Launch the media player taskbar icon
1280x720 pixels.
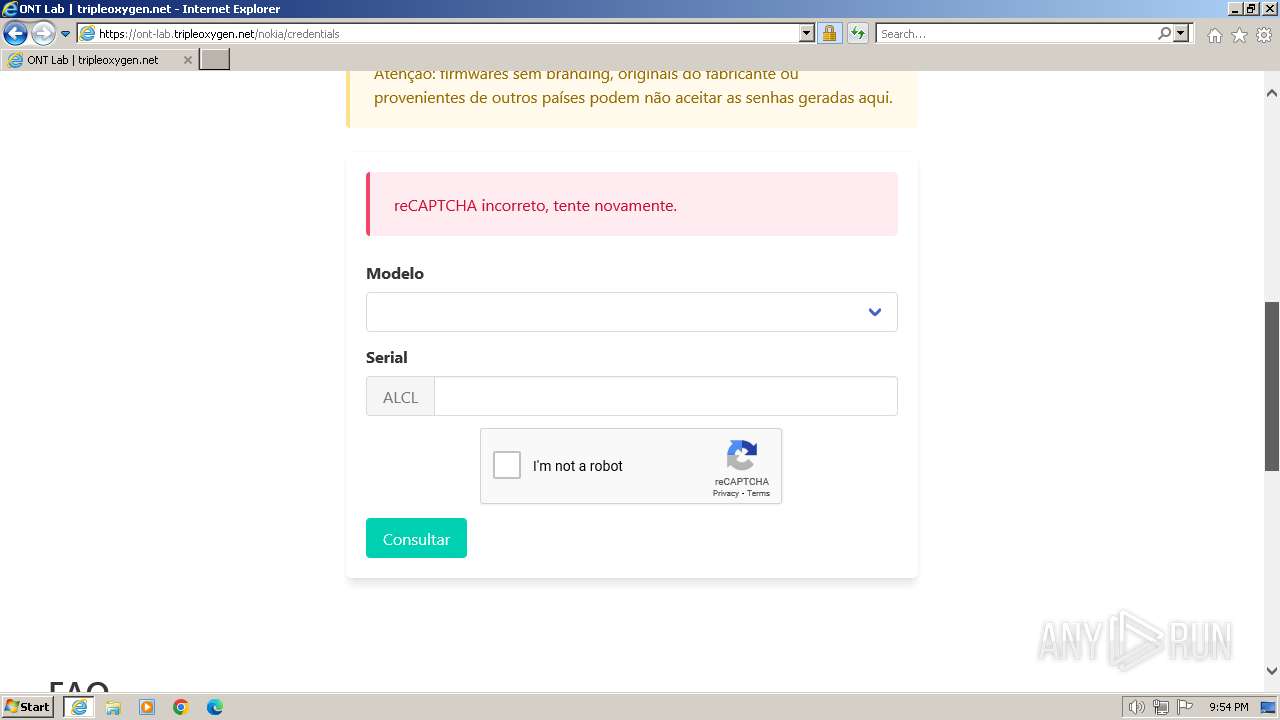[x=147, y=707]
